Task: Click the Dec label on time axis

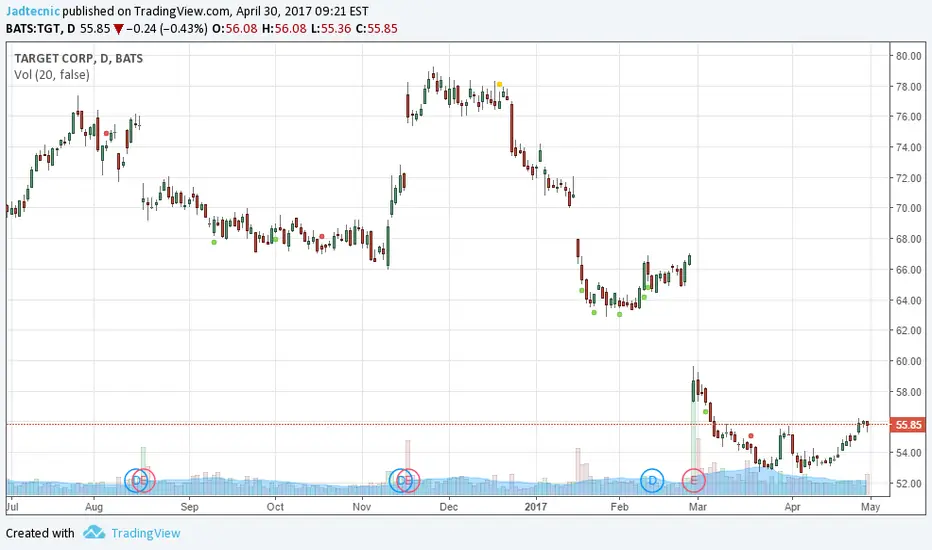Action: click(x=449, y=507)
